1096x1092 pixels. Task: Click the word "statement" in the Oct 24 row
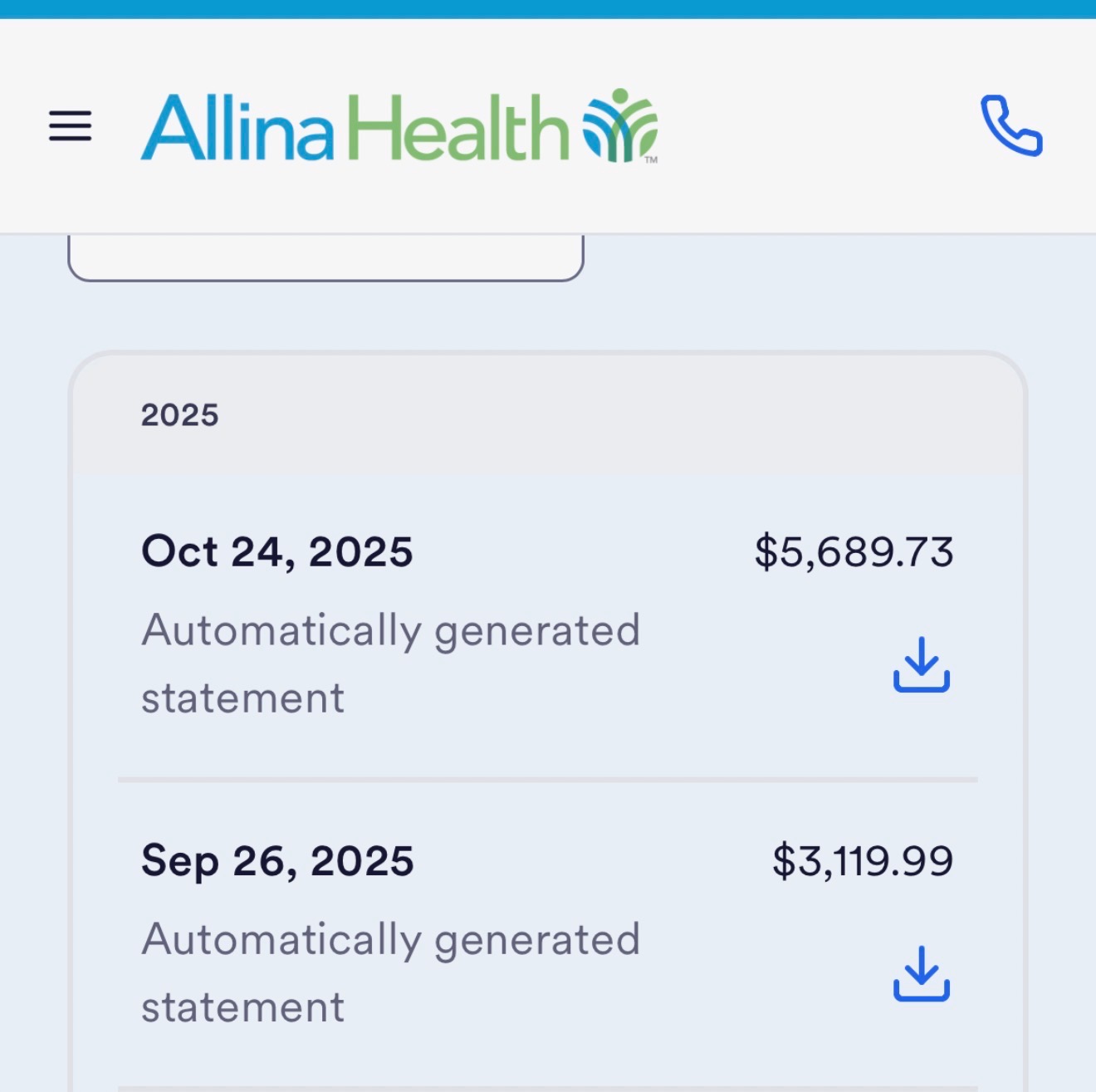click(242, 698)
